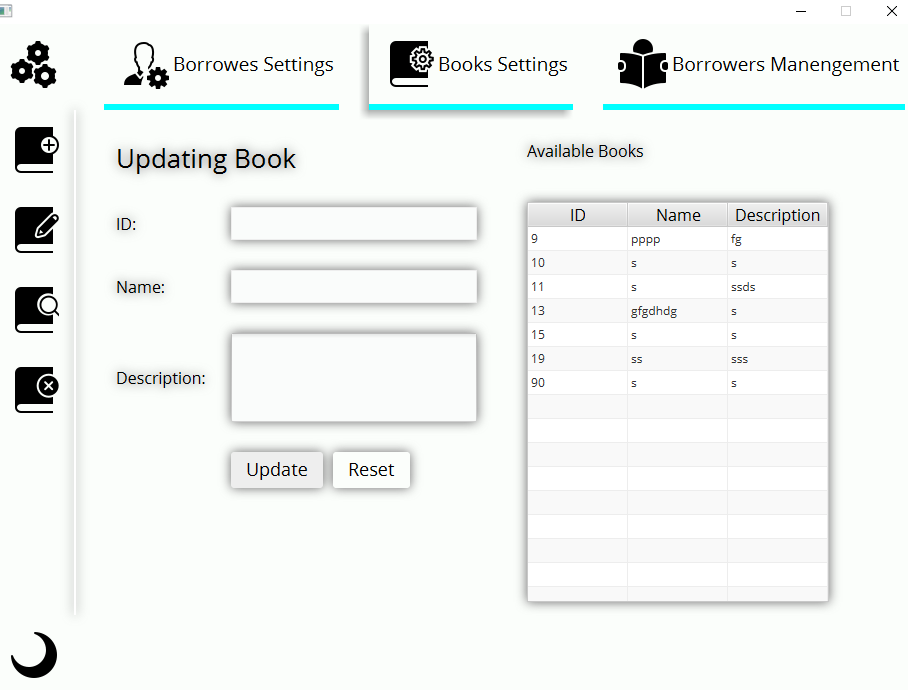
Task: Open the search book magnifier icon
Action: tap(37, 310)
